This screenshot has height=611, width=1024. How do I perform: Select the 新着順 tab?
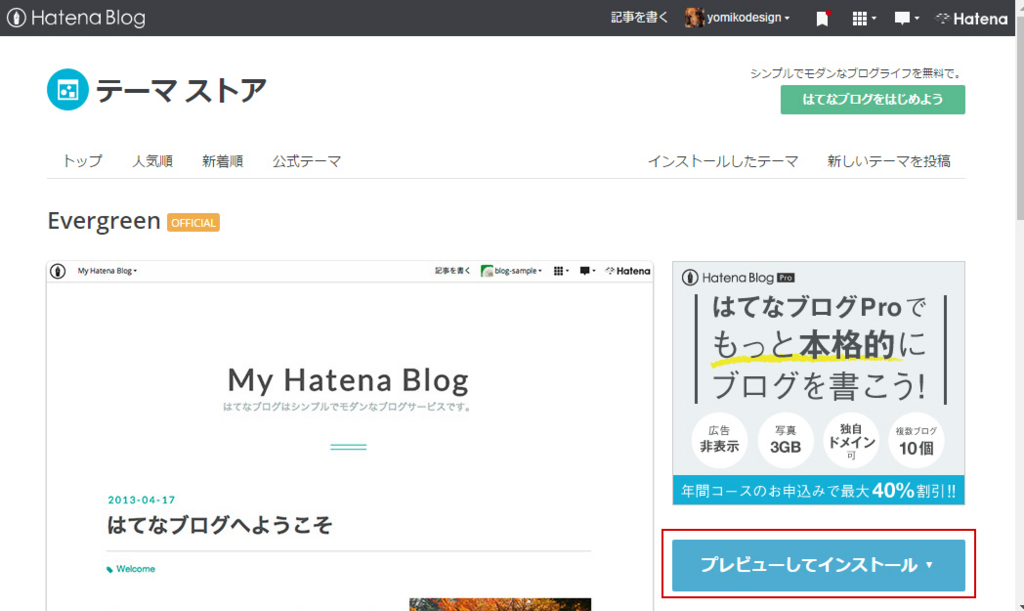click(222, 161)
